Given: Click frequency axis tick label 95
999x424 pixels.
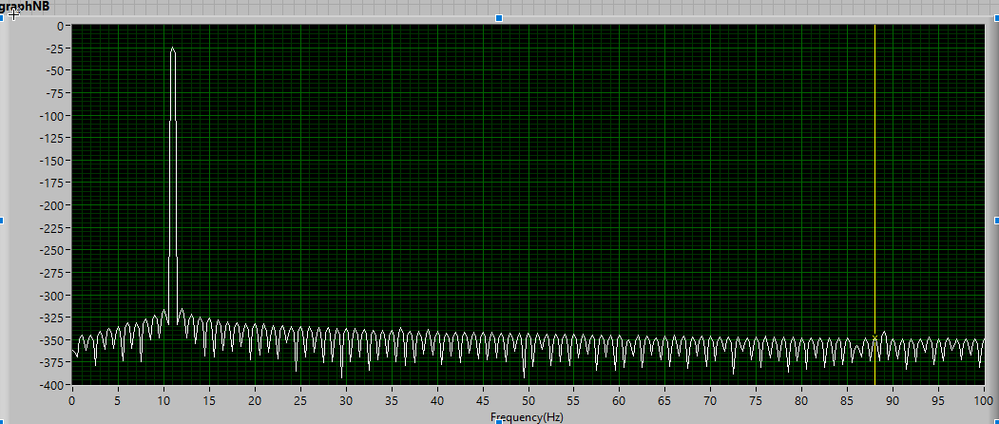Looking at the screenshot, I should point(938,401).
